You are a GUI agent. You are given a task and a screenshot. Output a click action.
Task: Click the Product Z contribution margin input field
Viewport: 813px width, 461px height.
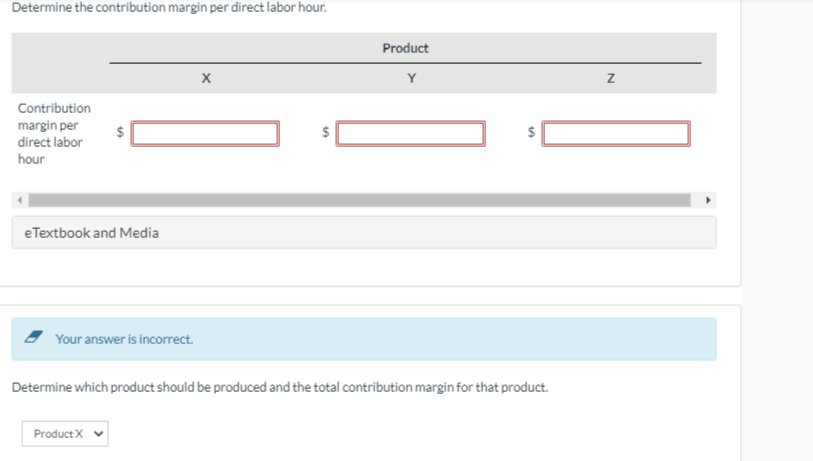(x=616, y=134)
